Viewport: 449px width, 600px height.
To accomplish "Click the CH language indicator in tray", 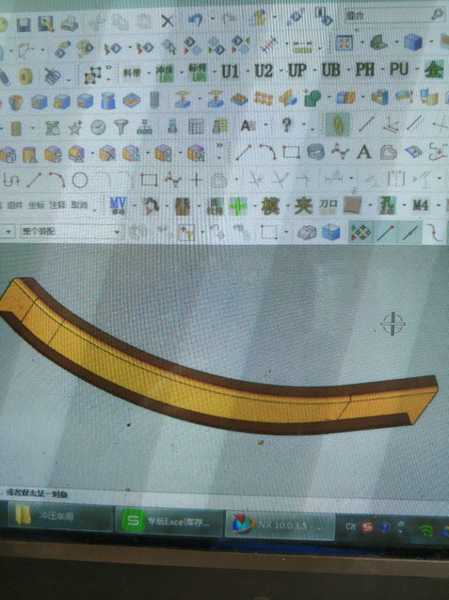I will (x=350, y=527).
